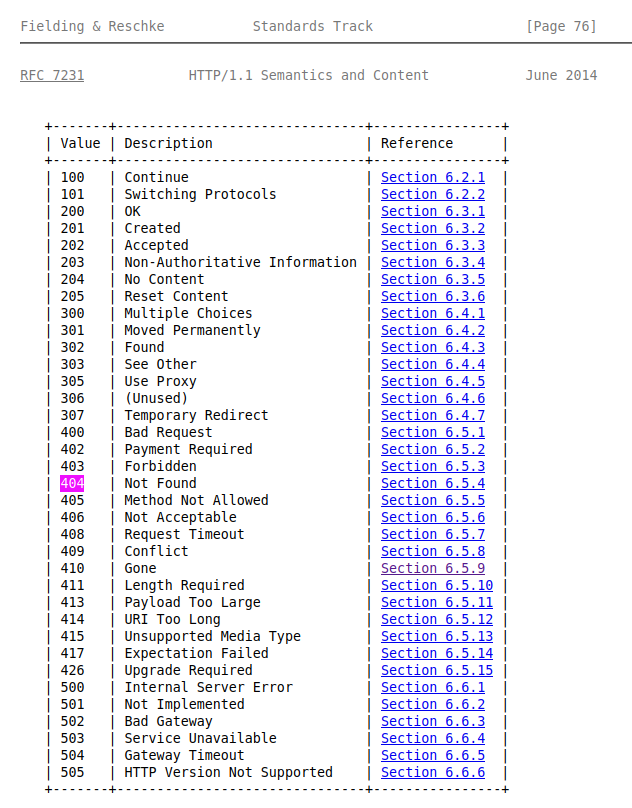
Task: Open Section 6.5.4 Not Found link
Action: 433,483
